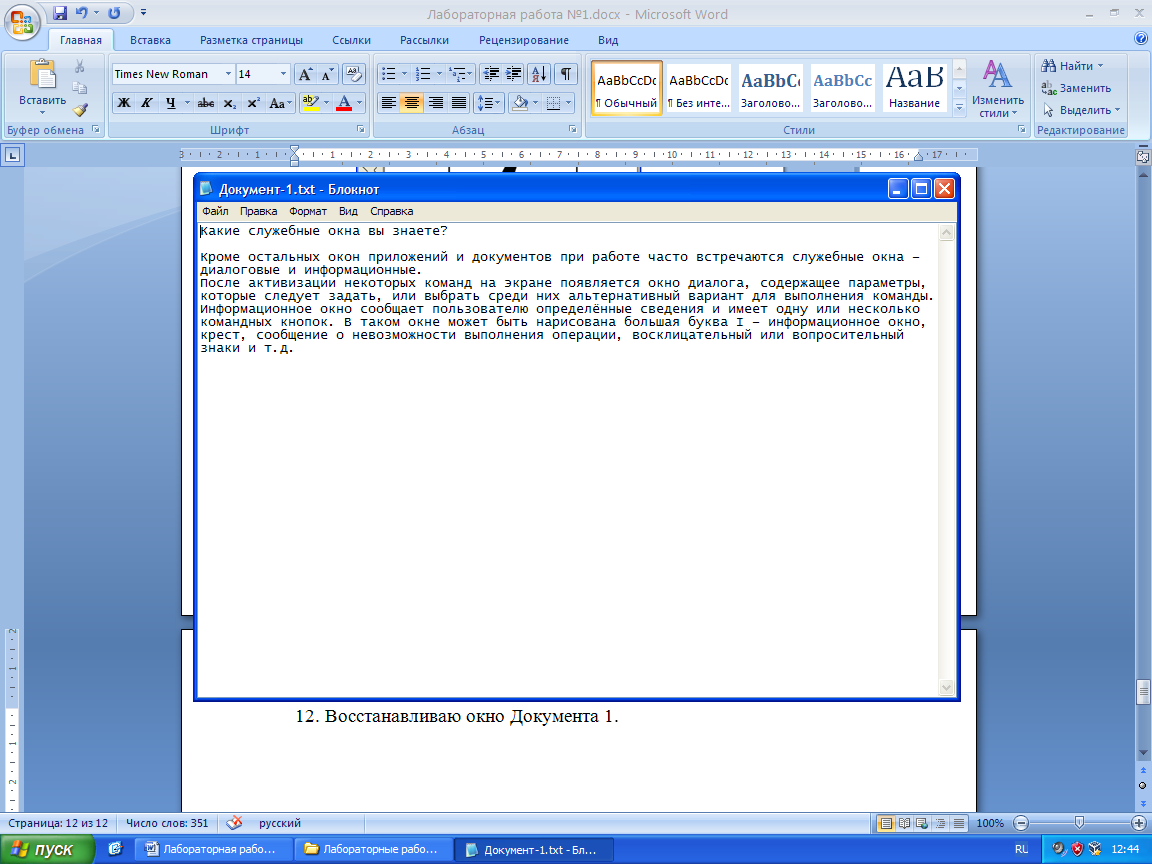1152x864 pixels.
Task: Click Число слов: 351 in status bar
Action: click(x=167, y=823)
